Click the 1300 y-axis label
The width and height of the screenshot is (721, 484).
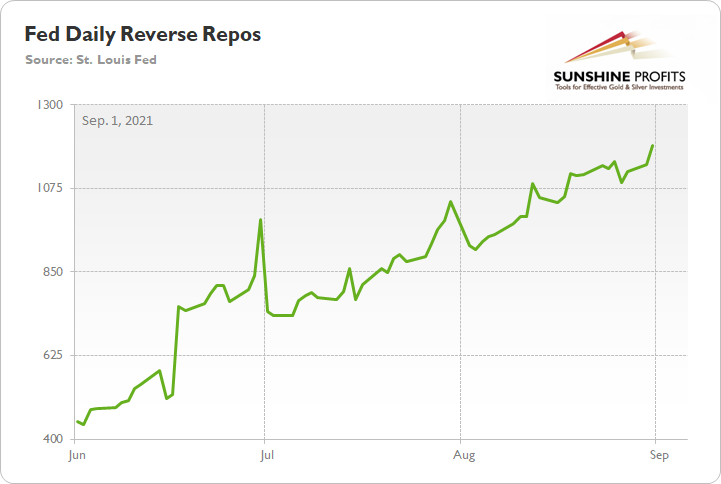click(50, 105)
